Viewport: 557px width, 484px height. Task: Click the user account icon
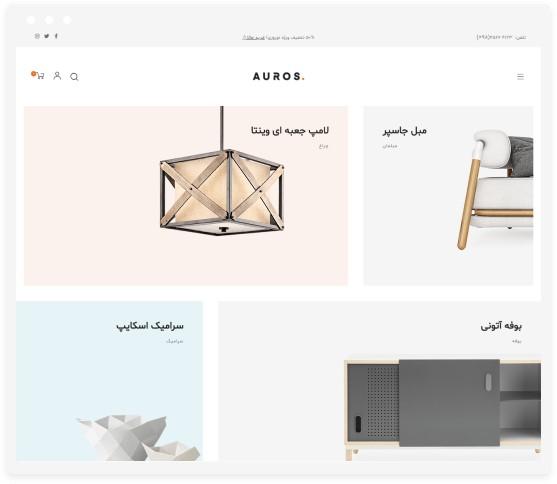57,76
